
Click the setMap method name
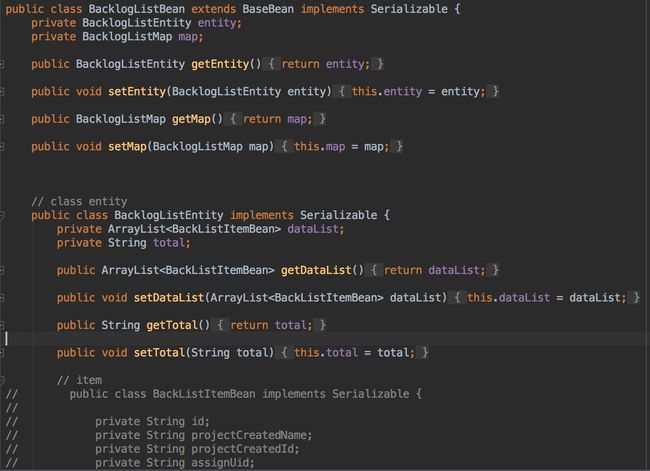click(x=127, y=147)
